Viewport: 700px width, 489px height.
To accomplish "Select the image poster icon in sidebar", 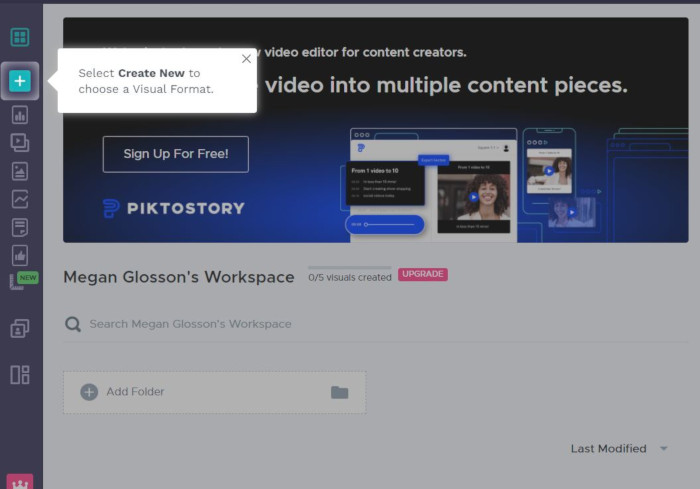I will [x=20, y=171].
